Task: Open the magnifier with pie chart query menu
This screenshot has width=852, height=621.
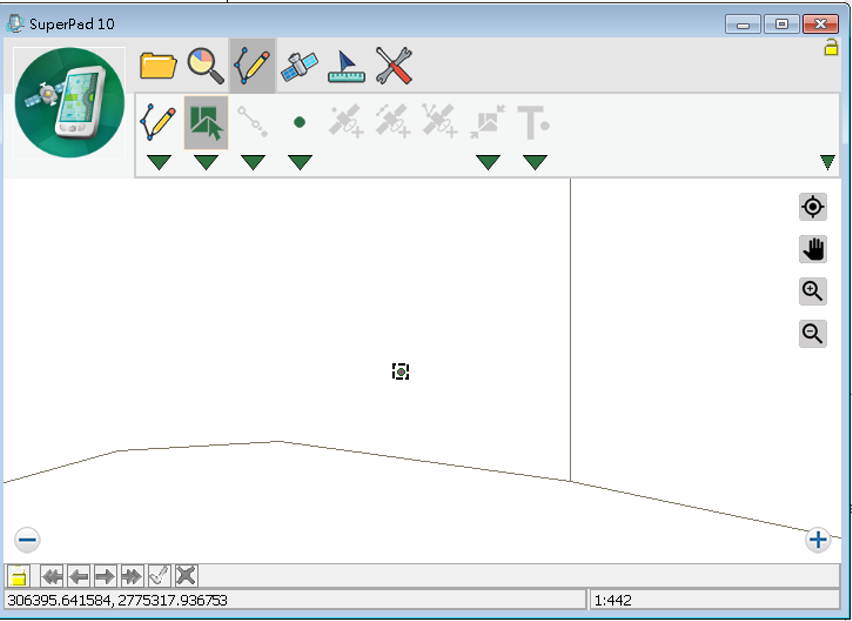Action: pyautogui.click(x=205, y=66)
